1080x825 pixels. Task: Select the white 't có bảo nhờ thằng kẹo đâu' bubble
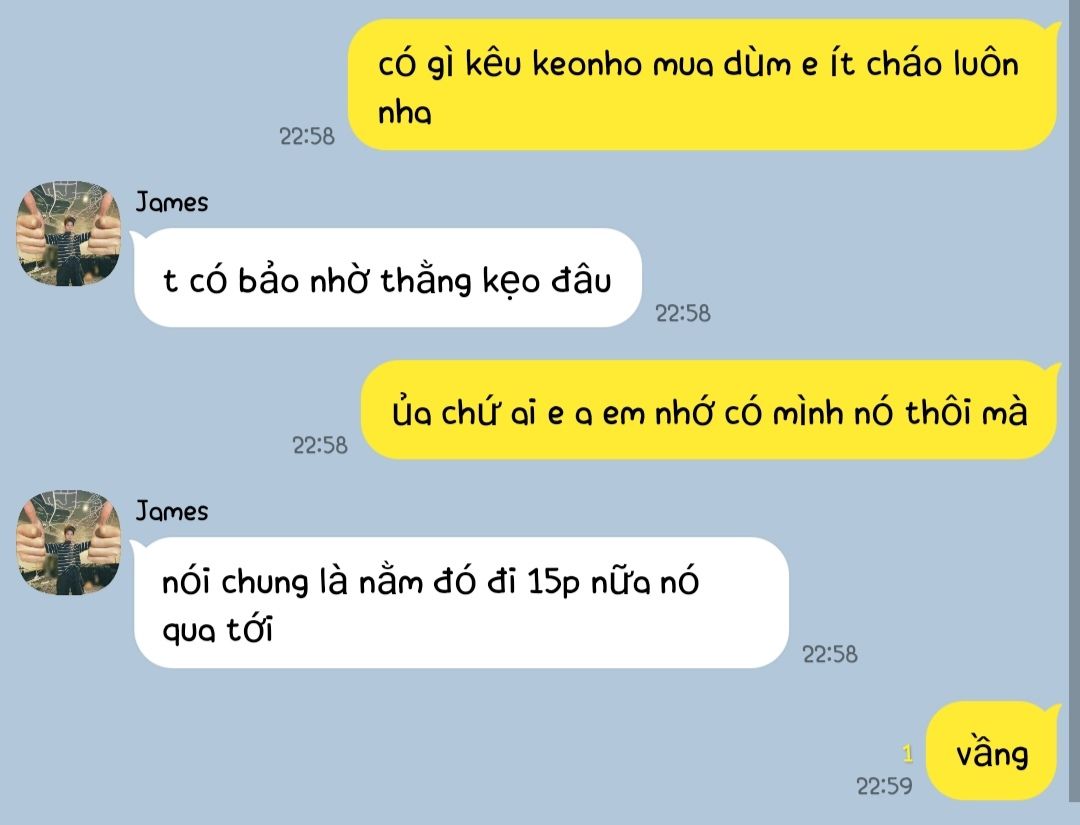coord(387,278)
